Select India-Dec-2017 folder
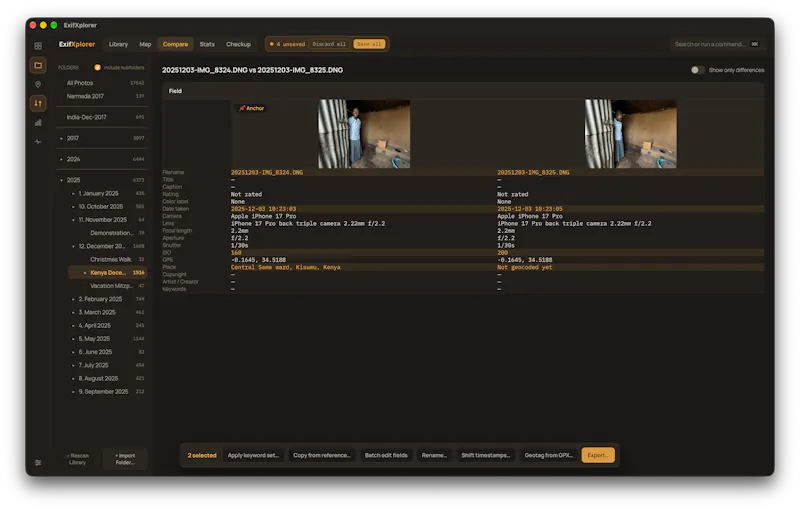This screenshot has width=800, height=510. pos(102,117)
